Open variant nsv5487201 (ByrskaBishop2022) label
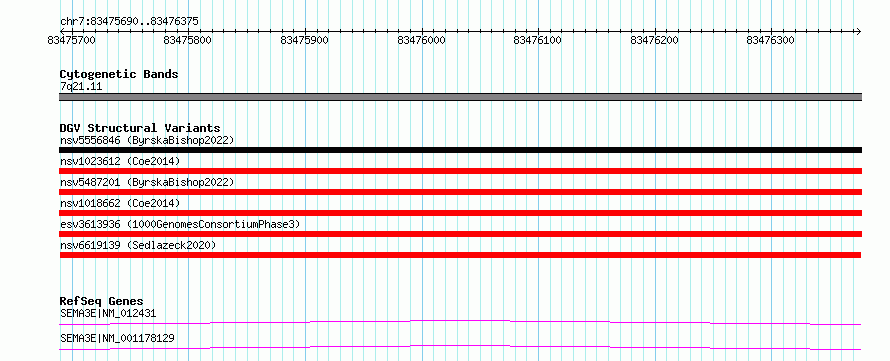Viewport: 890px width, 361px height. 147,182
